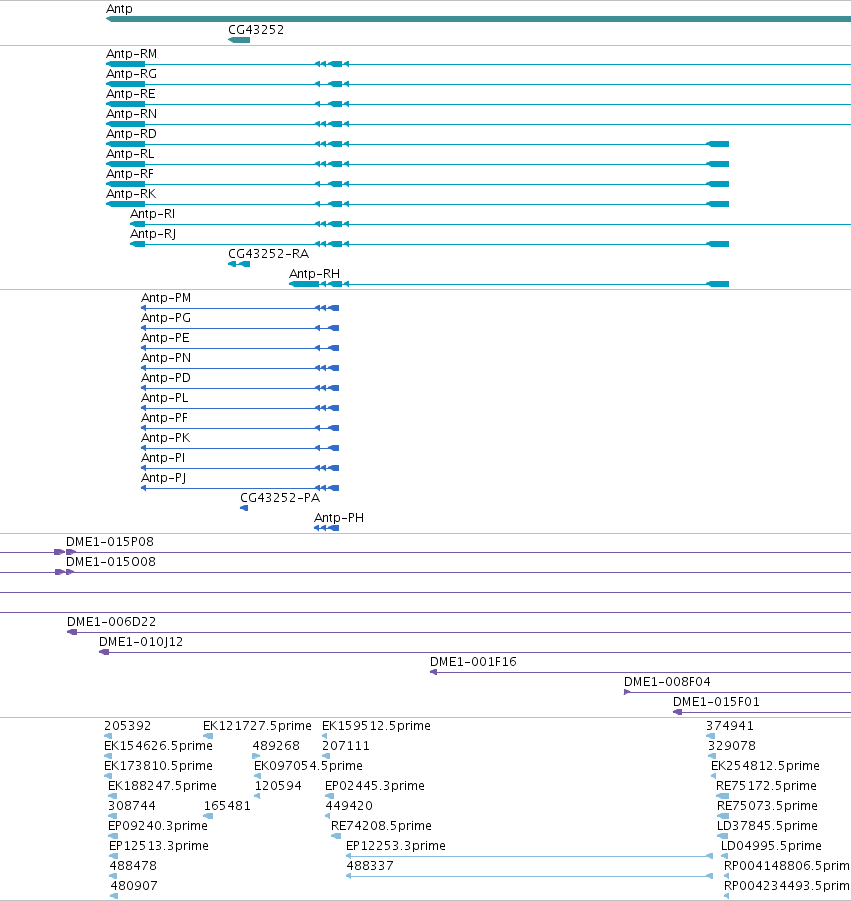Select transcript Antp-RG label

pos(131,74)
